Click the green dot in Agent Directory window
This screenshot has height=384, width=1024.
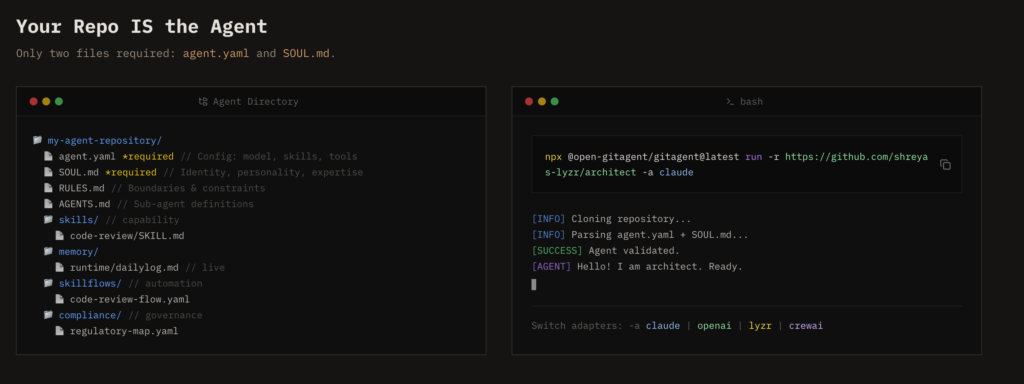click(59, 101)
